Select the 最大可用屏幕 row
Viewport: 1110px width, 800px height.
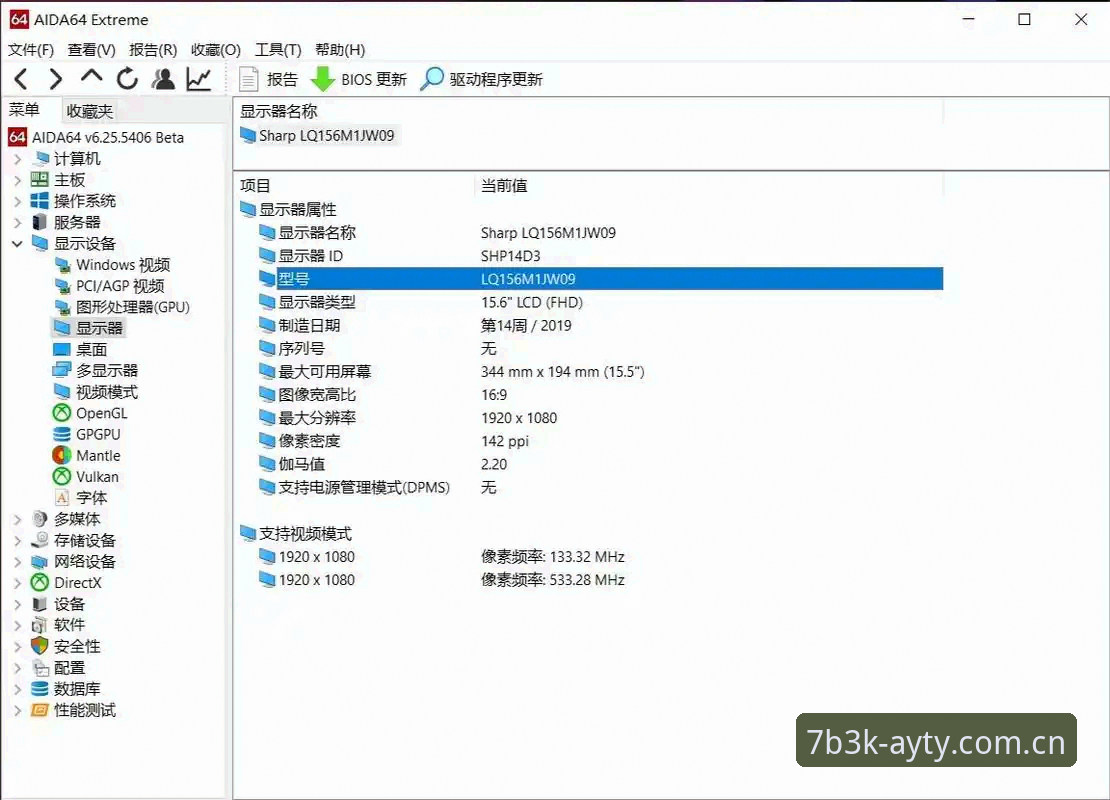pyautogui.click(x=600, y=372)
